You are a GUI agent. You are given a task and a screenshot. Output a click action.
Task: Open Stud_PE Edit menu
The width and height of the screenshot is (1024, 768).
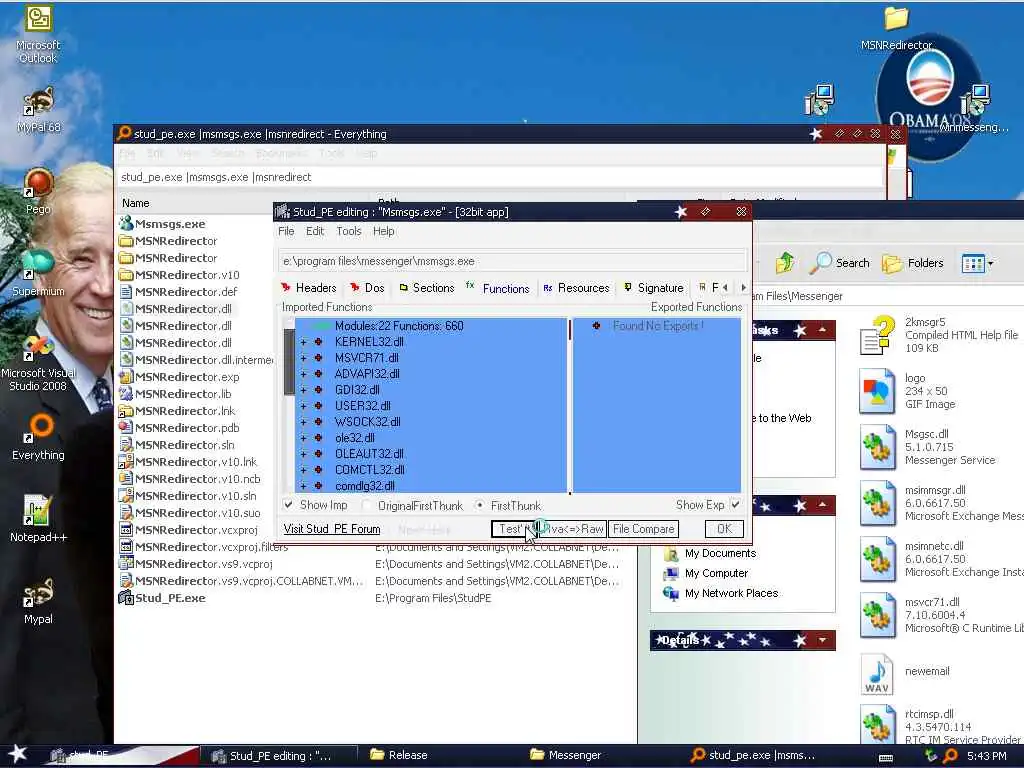tap(315, 231)
